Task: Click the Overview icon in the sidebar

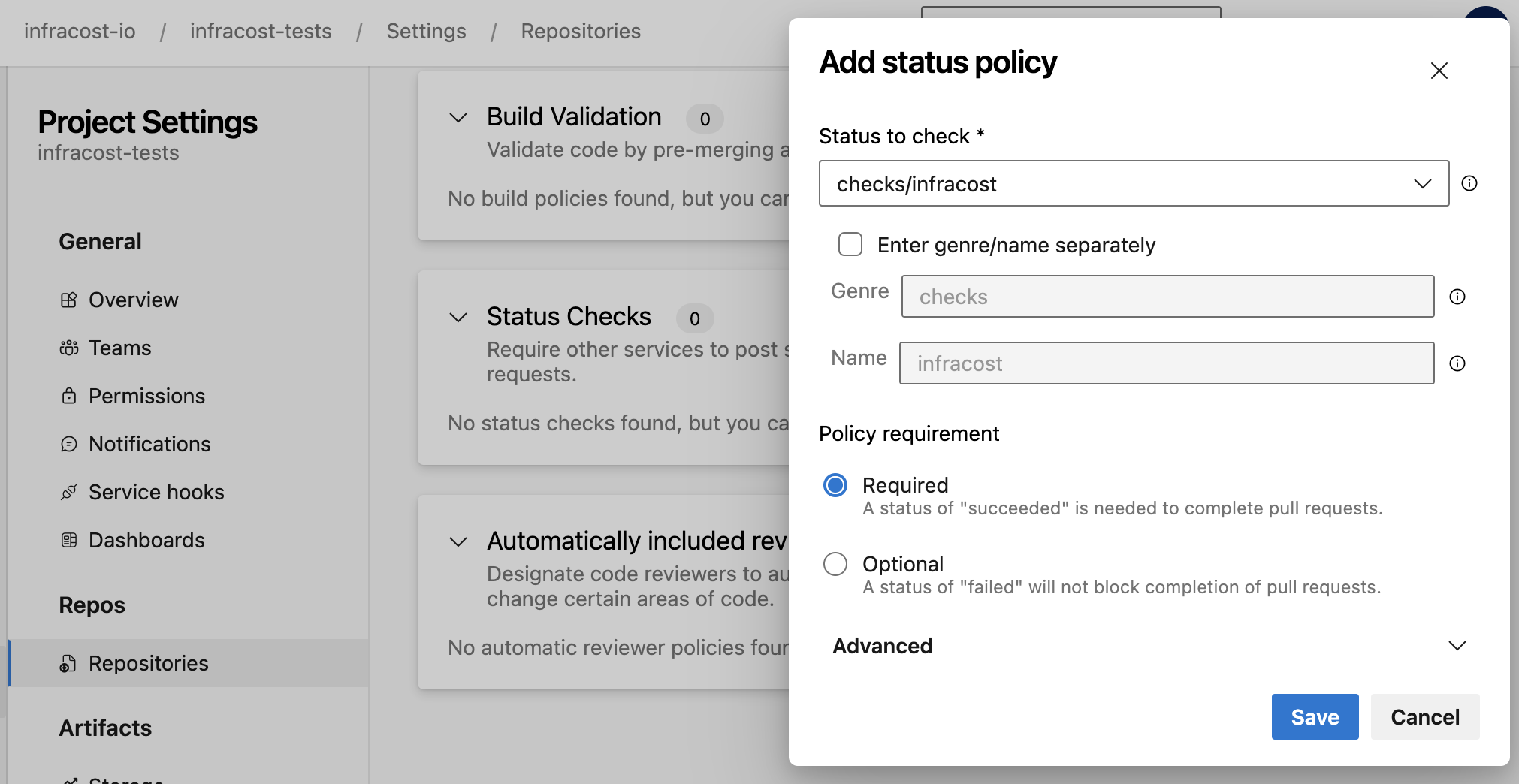Action: pyautogui.click(x=70, y=299)
